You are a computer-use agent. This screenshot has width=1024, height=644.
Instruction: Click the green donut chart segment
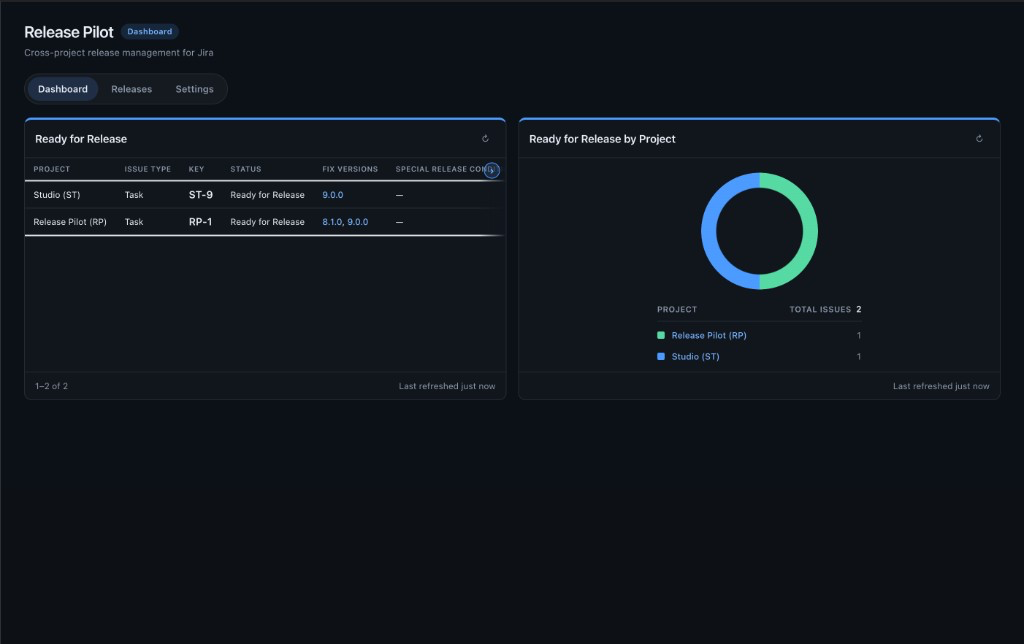coord(810,231)
